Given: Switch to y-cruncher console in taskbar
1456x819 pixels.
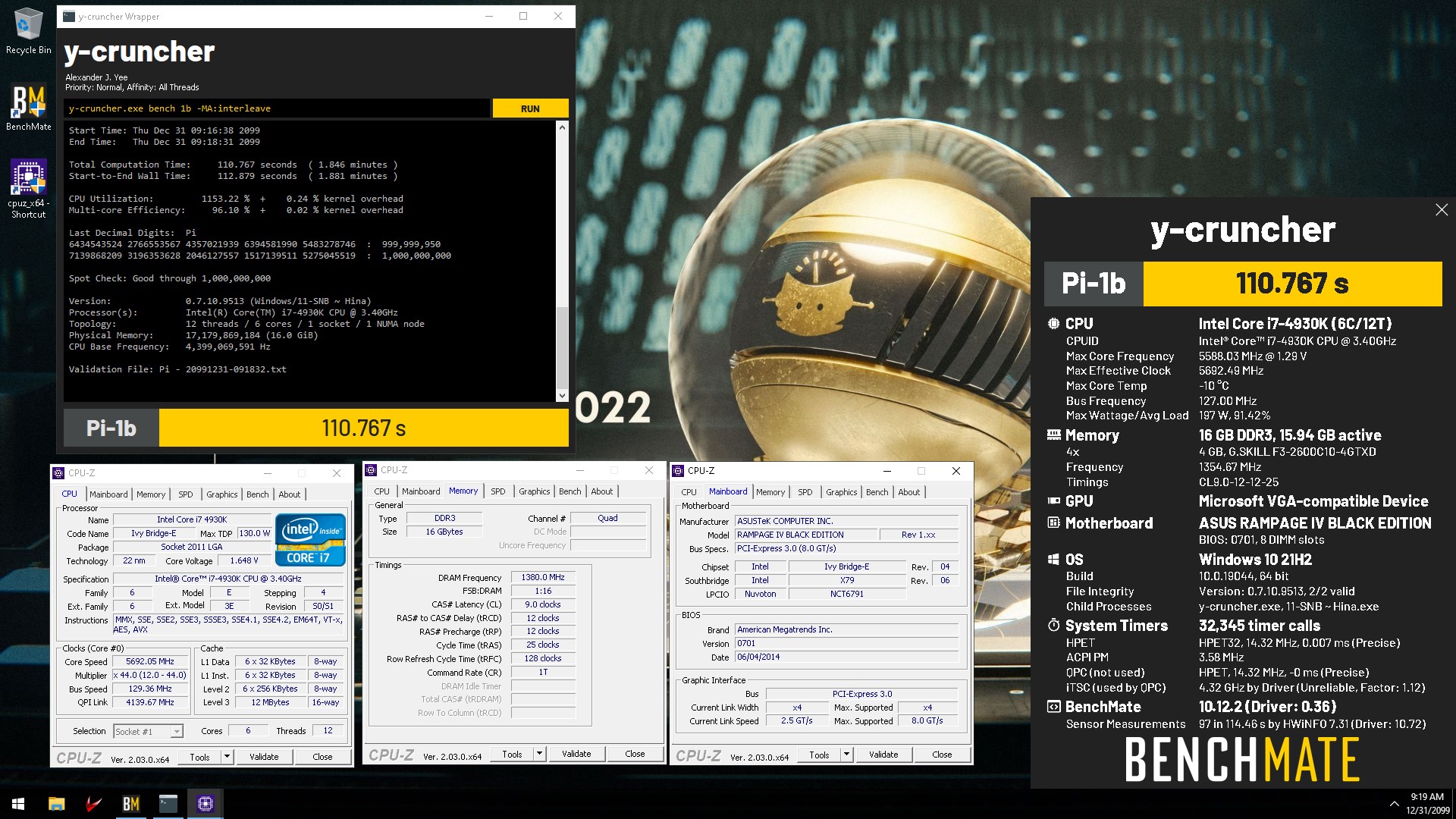Looking at the screenshot, I should [x=168, y=804].
